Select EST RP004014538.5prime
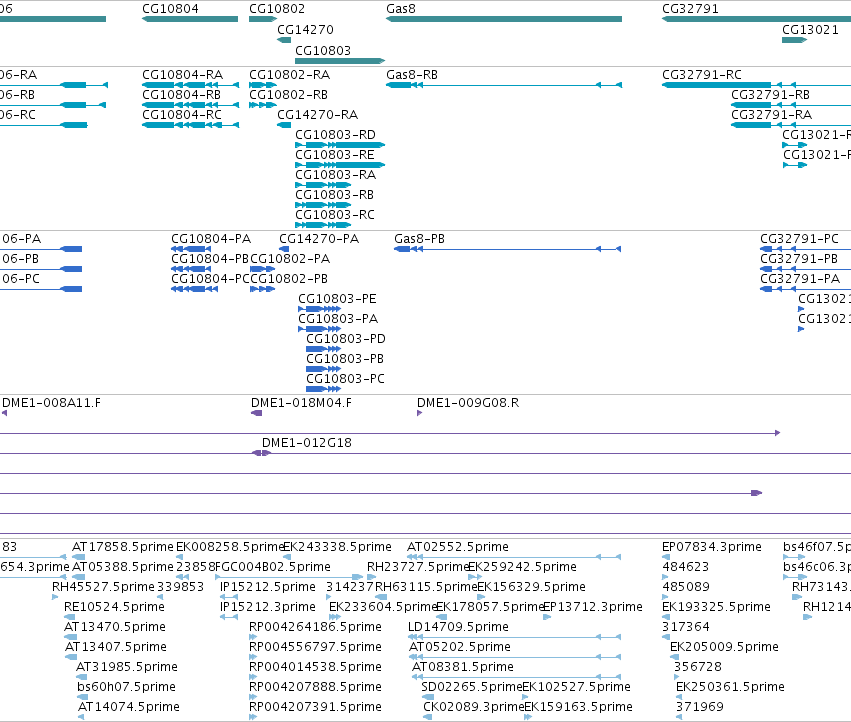The image size is (851, 722). tap(315, 667)
